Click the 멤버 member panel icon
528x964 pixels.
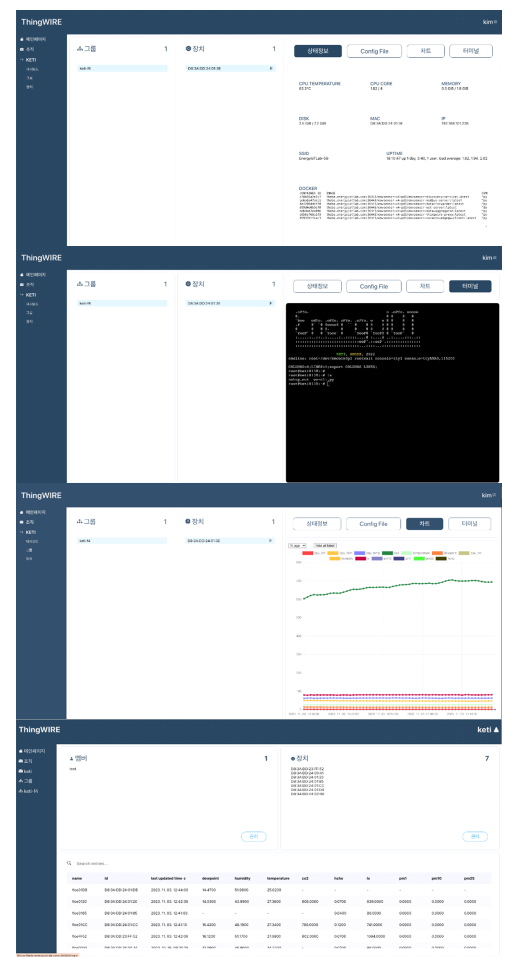click(x=71, y=759)
